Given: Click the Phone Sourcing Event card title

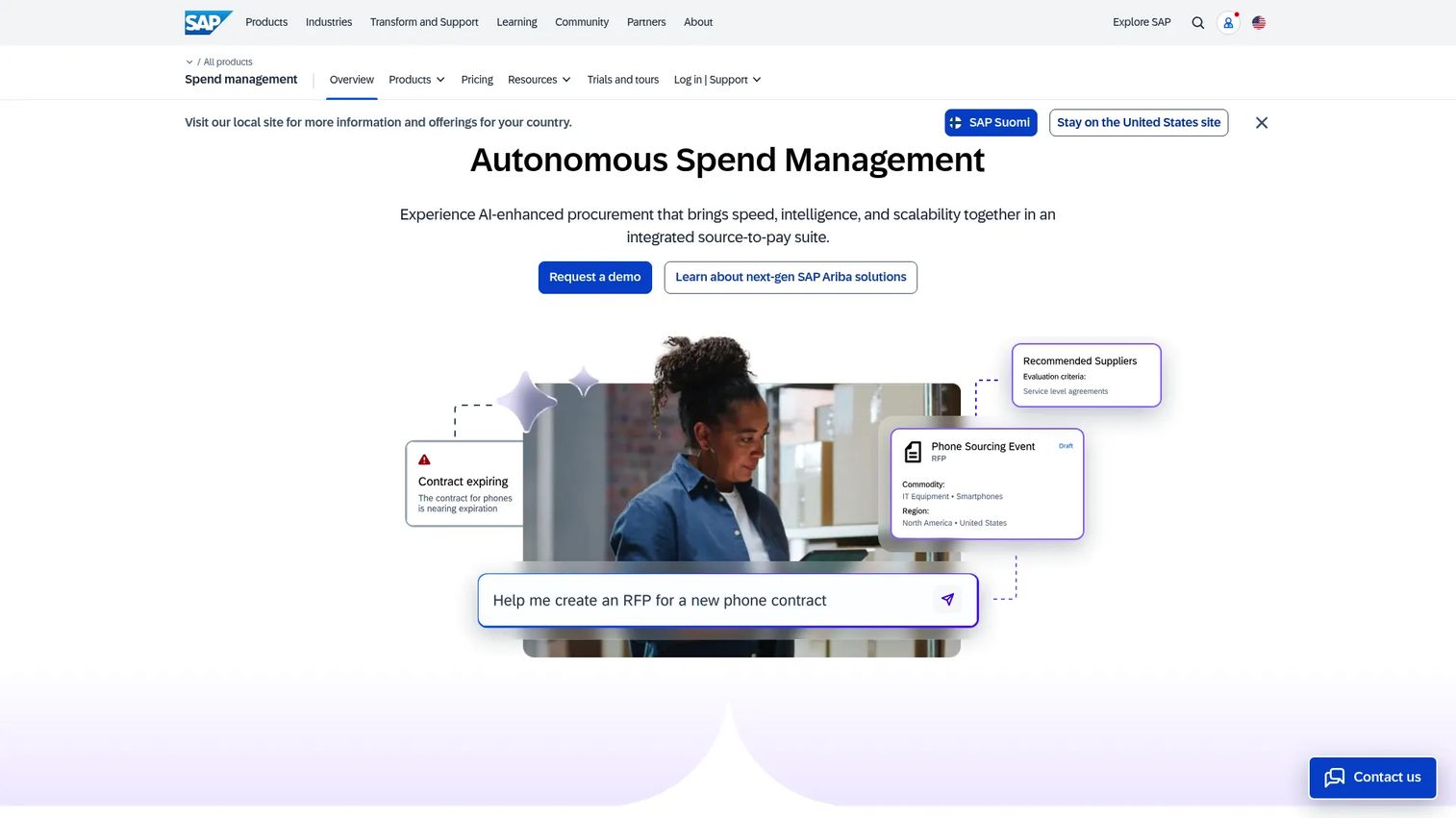Looking at the screenshot, I should [983, 447].
